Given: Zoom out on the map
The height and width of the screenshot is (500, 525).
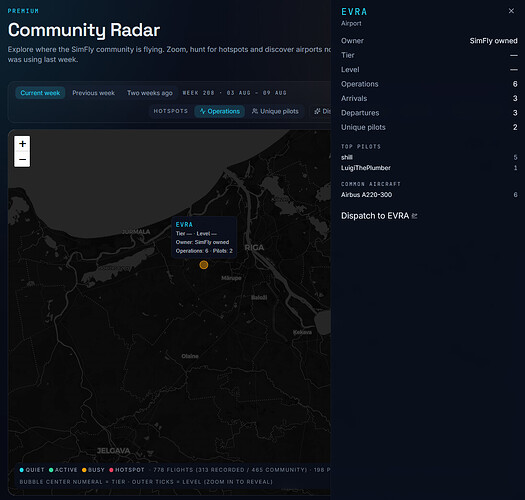Looking at the screenshot, I should coord(22,159).
